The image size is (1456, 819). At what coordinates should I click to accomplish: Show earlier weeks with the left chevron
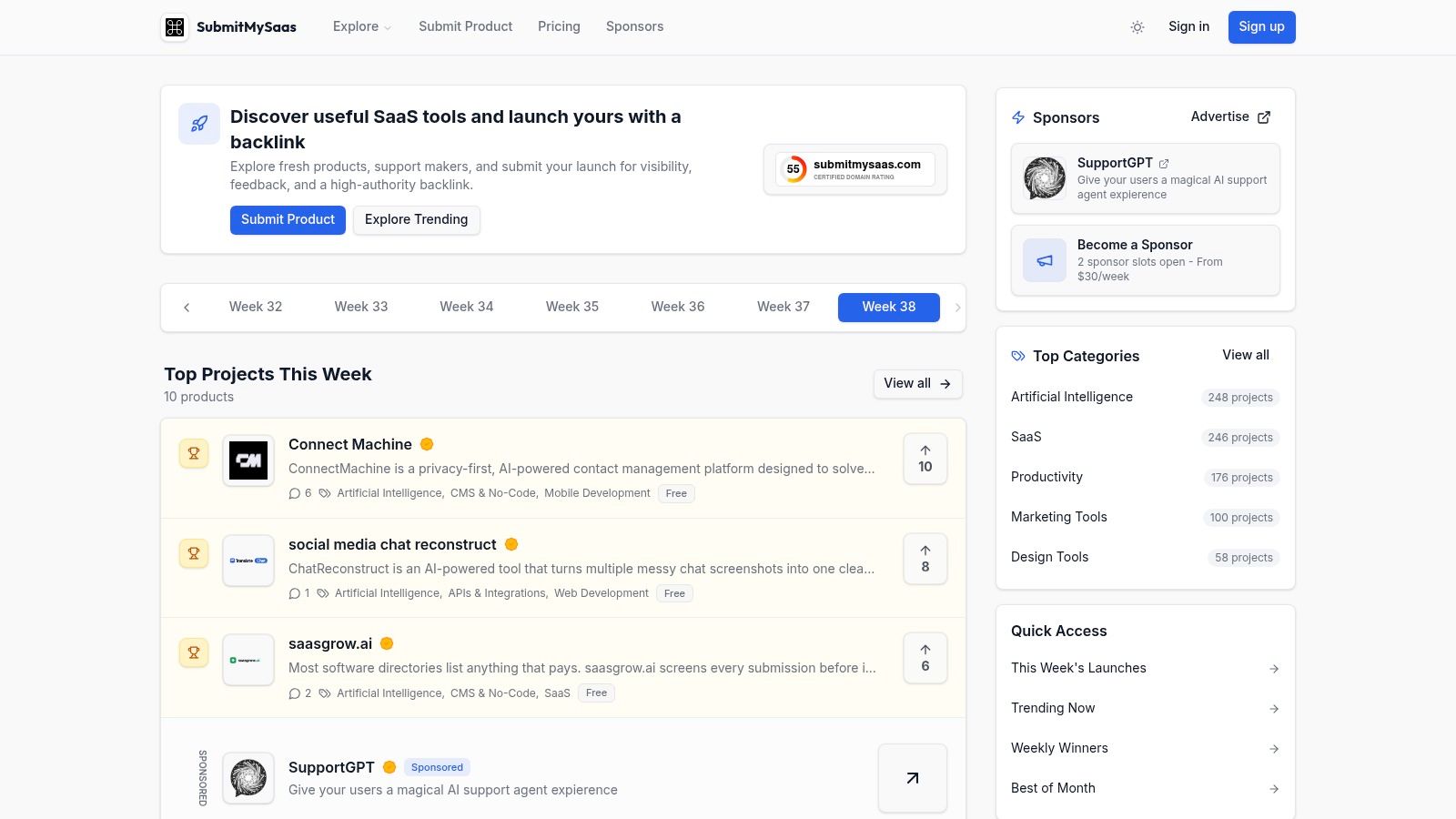coord(187,308)
